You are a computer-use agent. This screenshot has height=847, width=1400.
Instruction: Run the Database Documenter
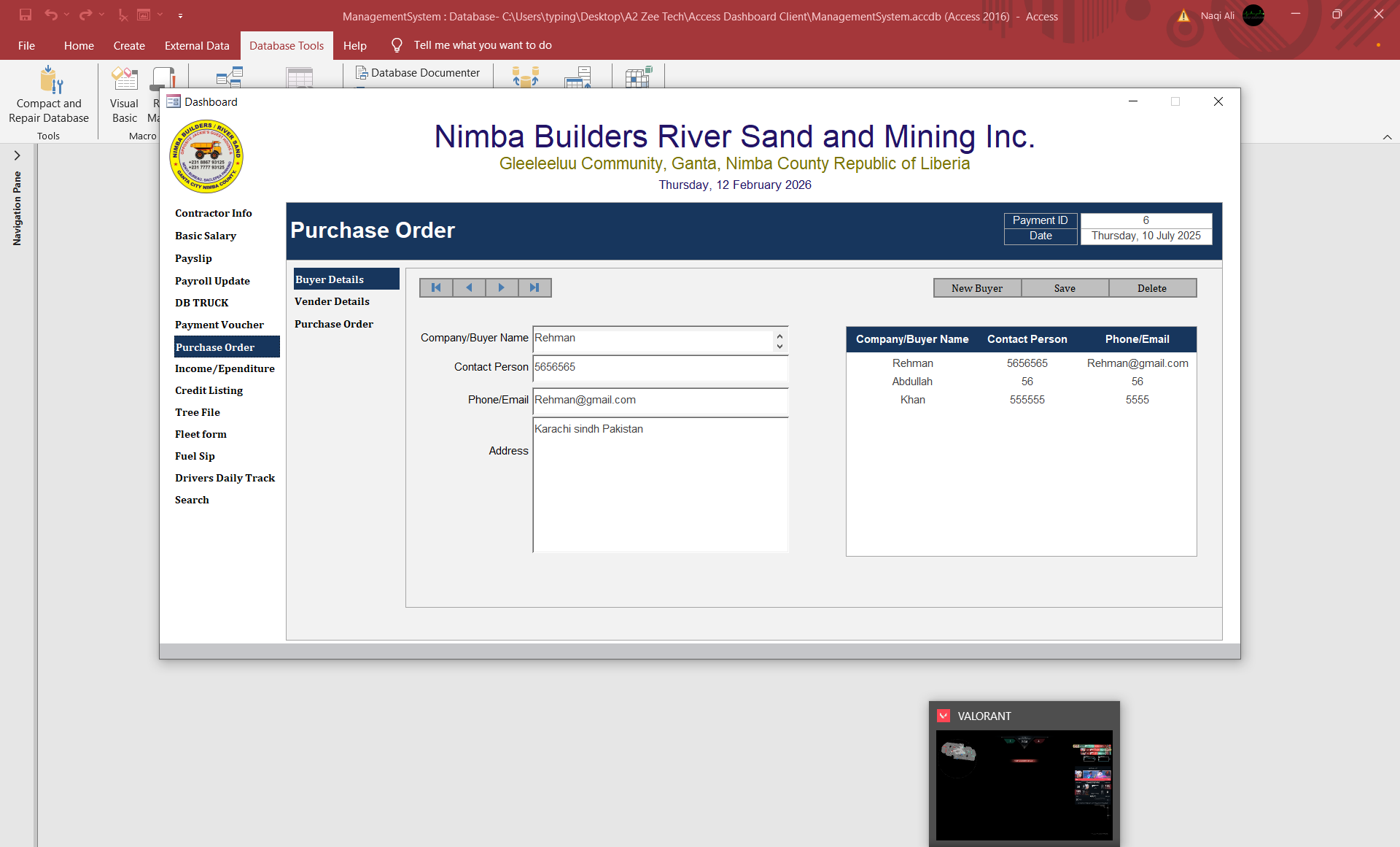point(418,73)
